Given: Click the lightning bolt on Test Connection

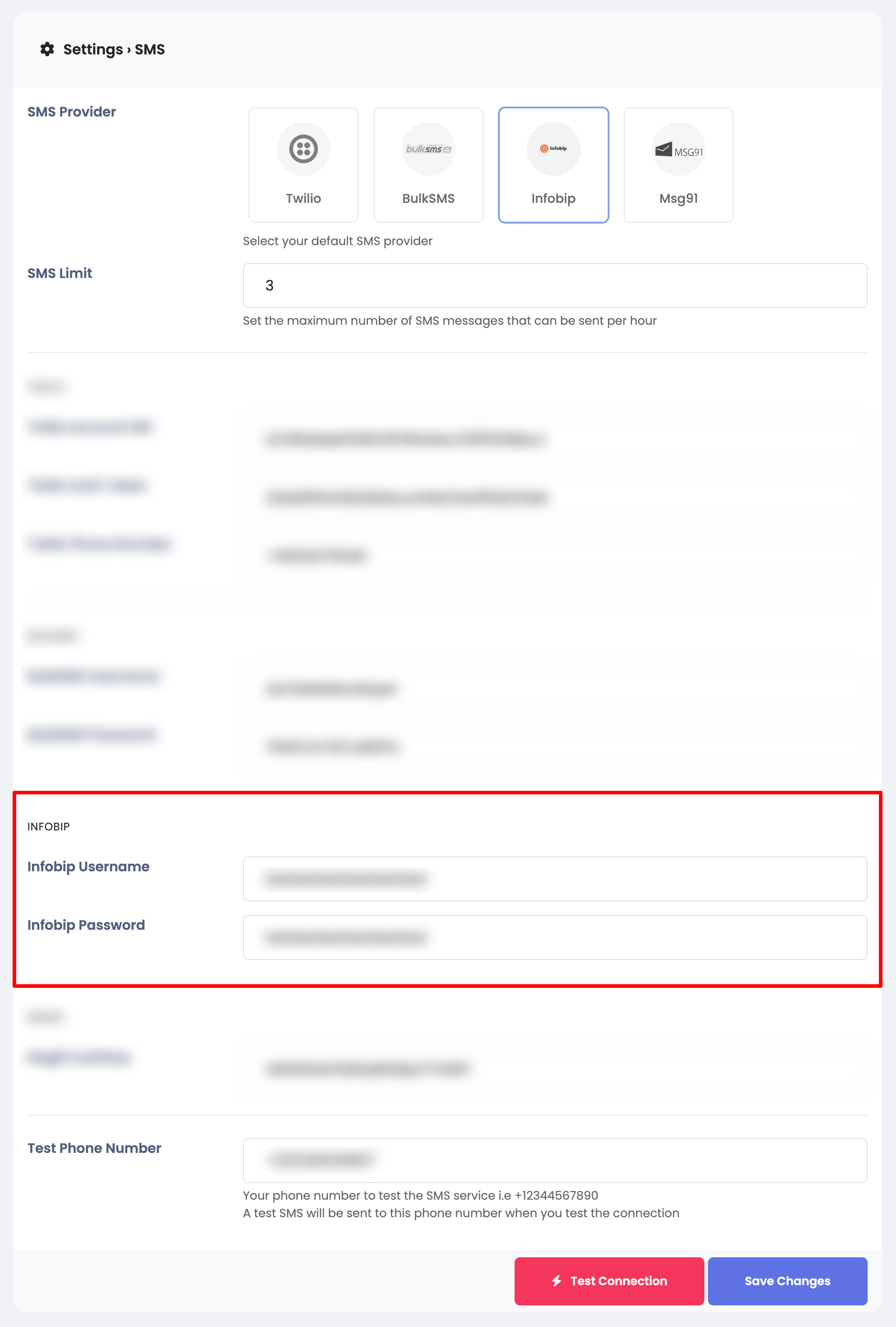Looking at the screenshot, I should coord(557,1281).
